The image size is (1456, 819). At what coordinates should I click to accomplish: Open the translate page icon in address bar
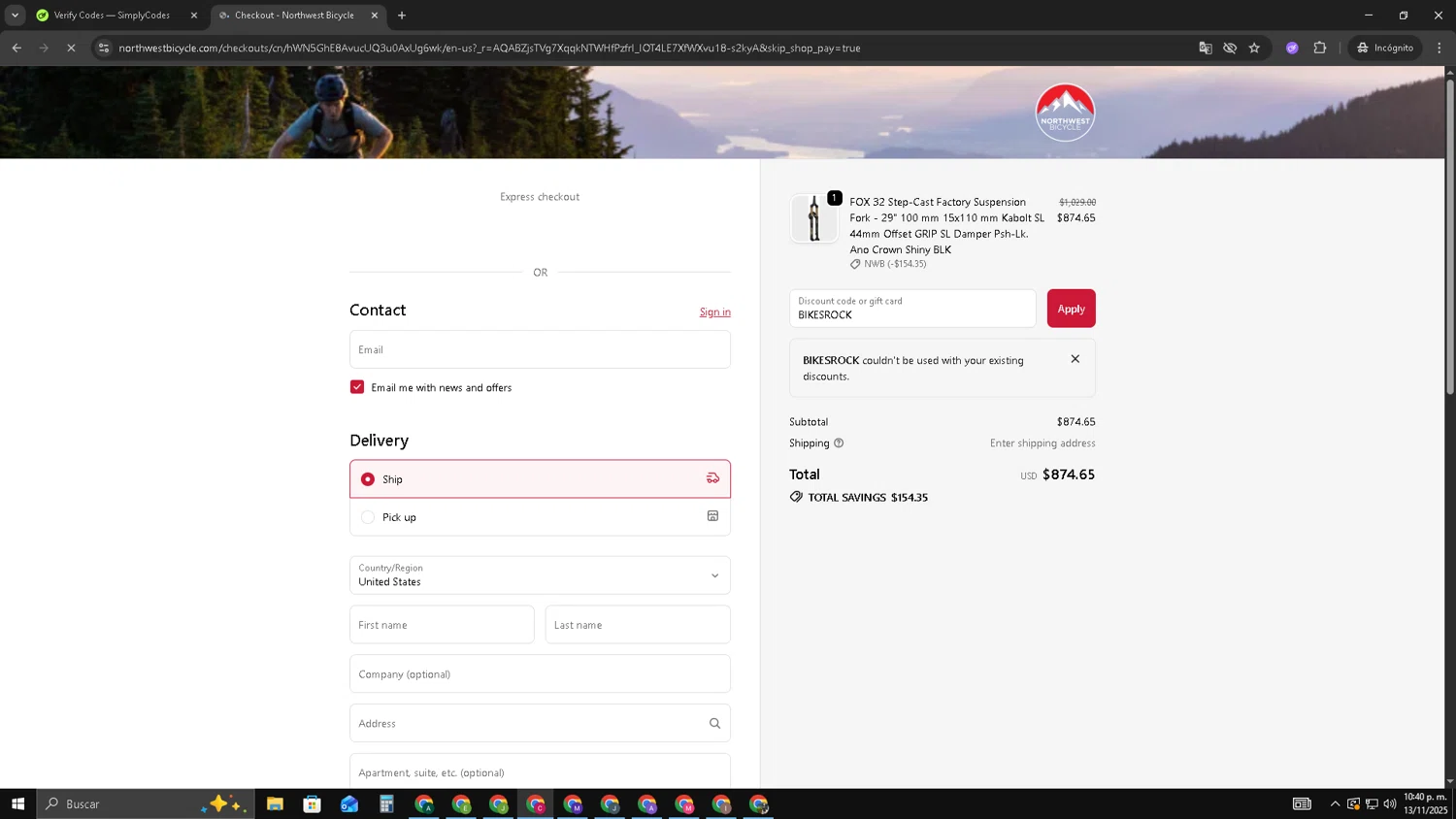[x=1206, y=48]
